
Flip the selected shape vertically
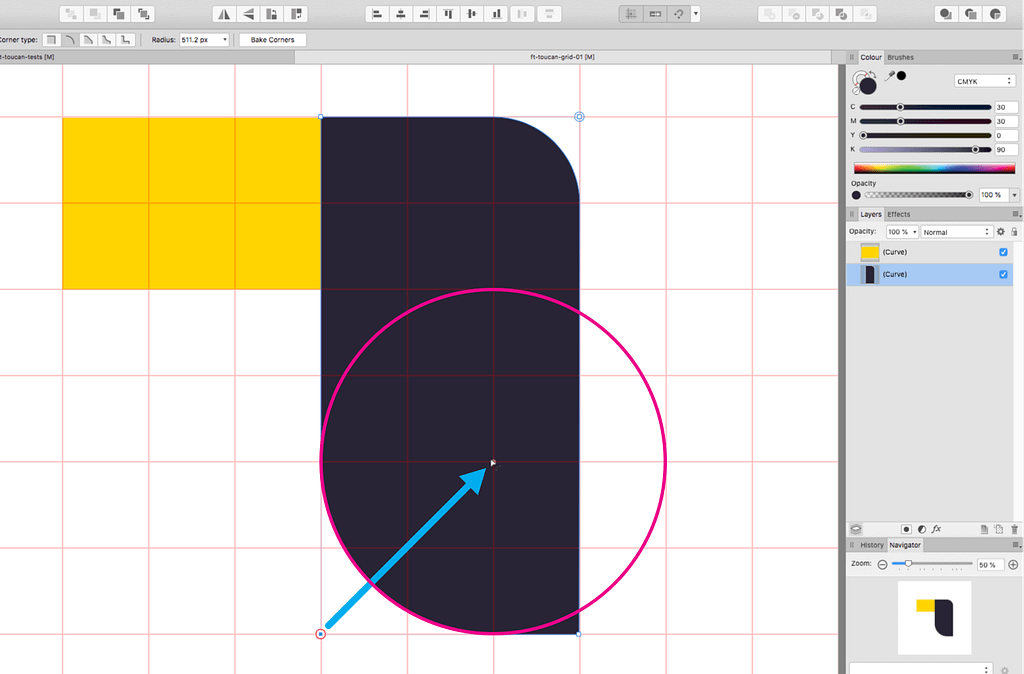tap(246, 13)
